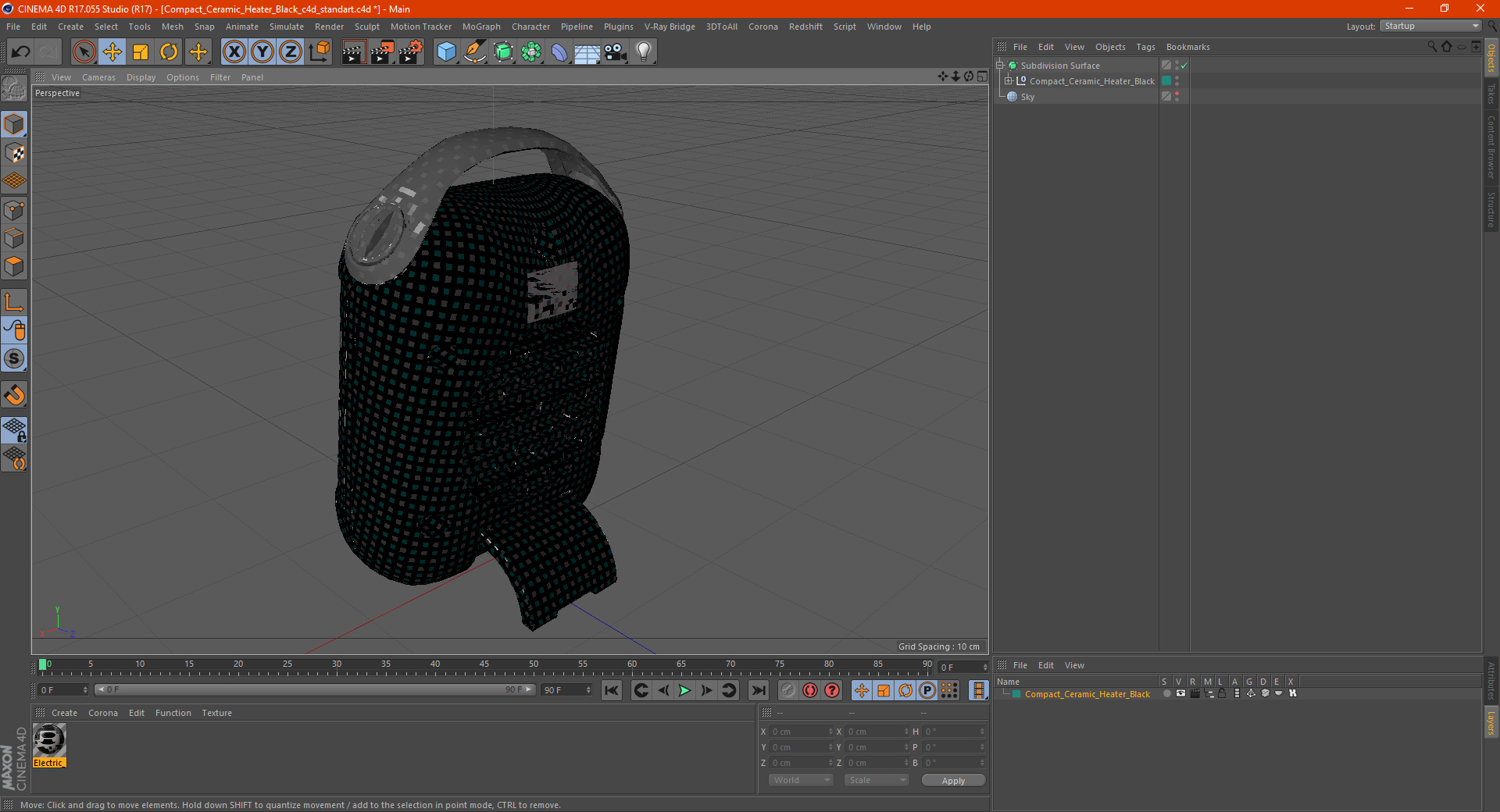
Task: Click Subdivision Surface layer swatch
Action: click(1166, 66)
